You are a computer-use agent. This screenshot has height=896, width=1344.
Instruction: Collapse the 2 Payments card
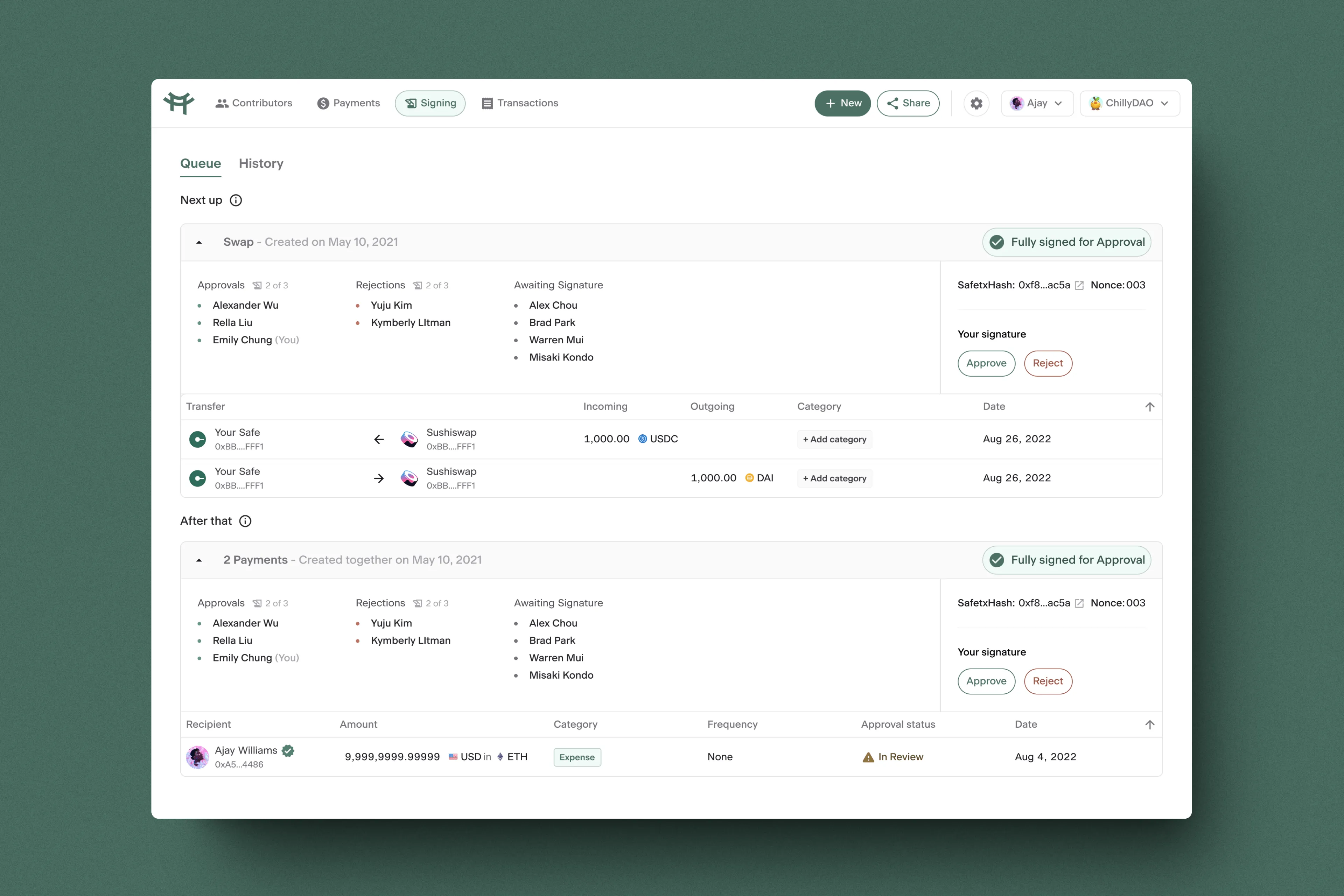coord(199,560)
